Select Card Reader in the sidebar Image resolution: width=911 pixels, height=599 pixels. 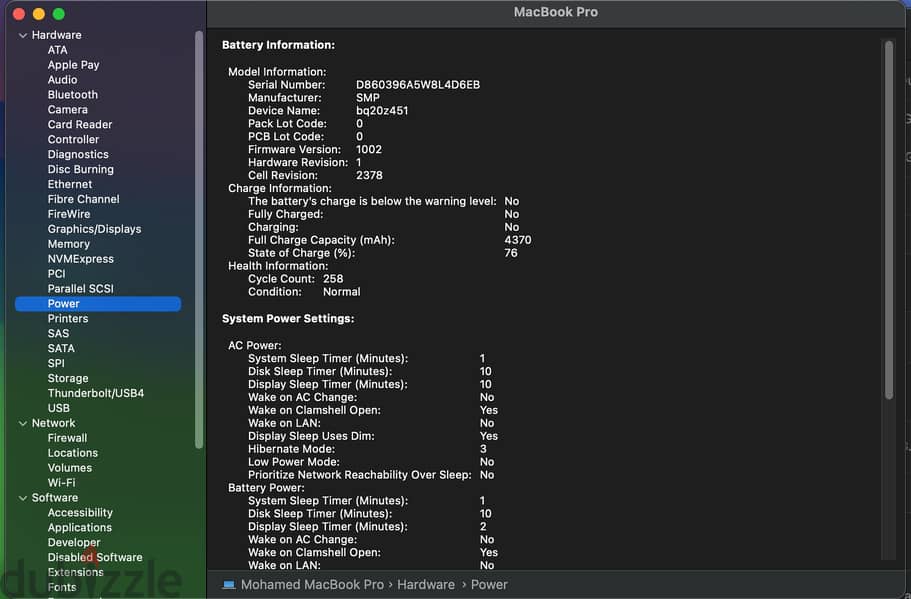pos(80,124)
